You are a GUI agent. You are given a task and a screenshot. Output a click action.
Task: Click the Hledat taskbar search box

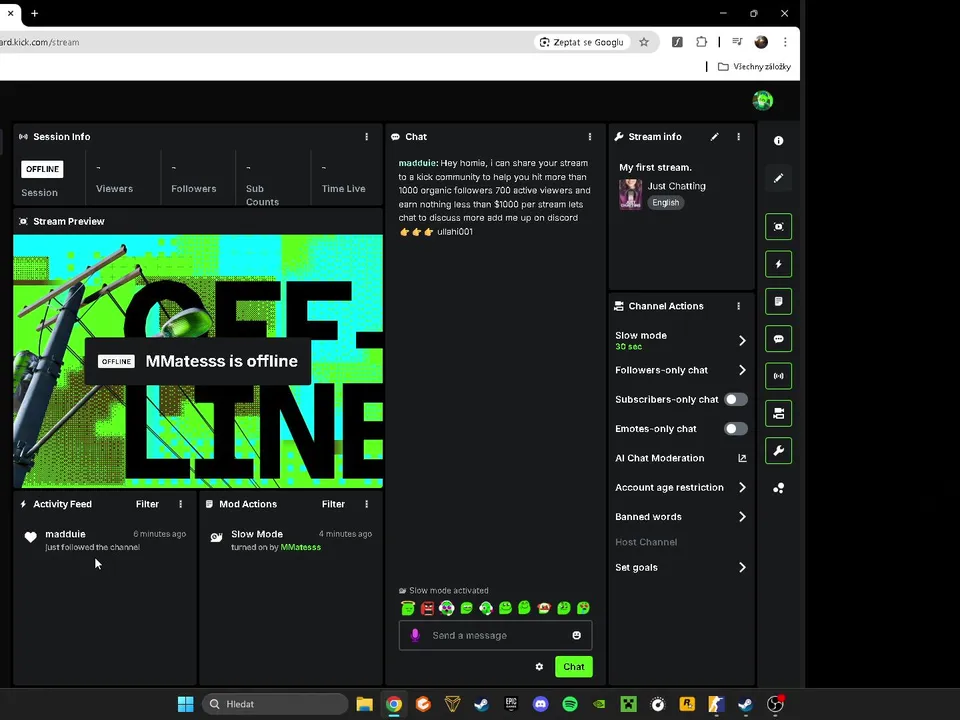pos(275,704)
